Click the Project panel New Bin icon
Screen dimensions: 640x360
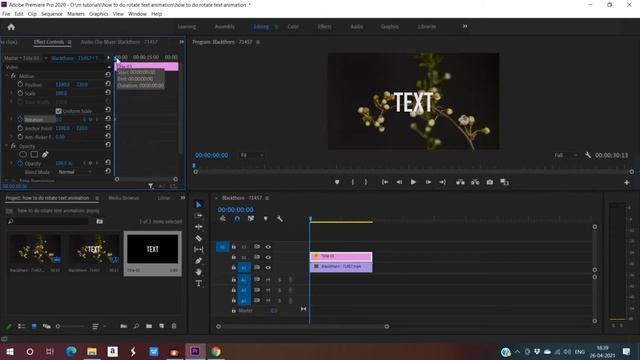click(149, 326)
